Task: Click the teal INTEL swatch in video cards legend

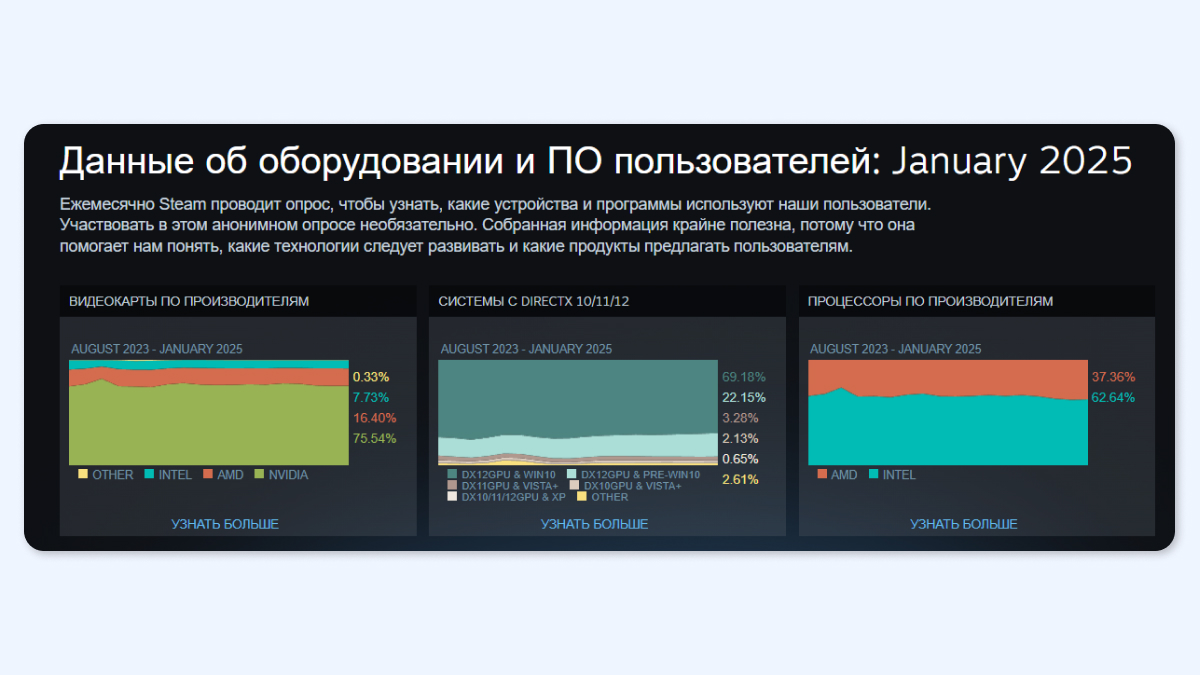Action: 149,474
